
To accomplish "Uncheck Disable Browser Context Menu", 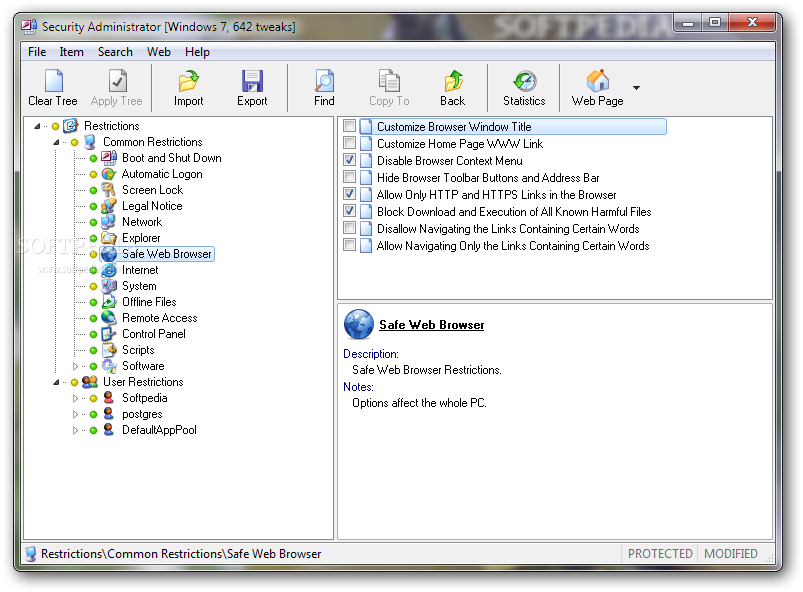I will 349,160.
